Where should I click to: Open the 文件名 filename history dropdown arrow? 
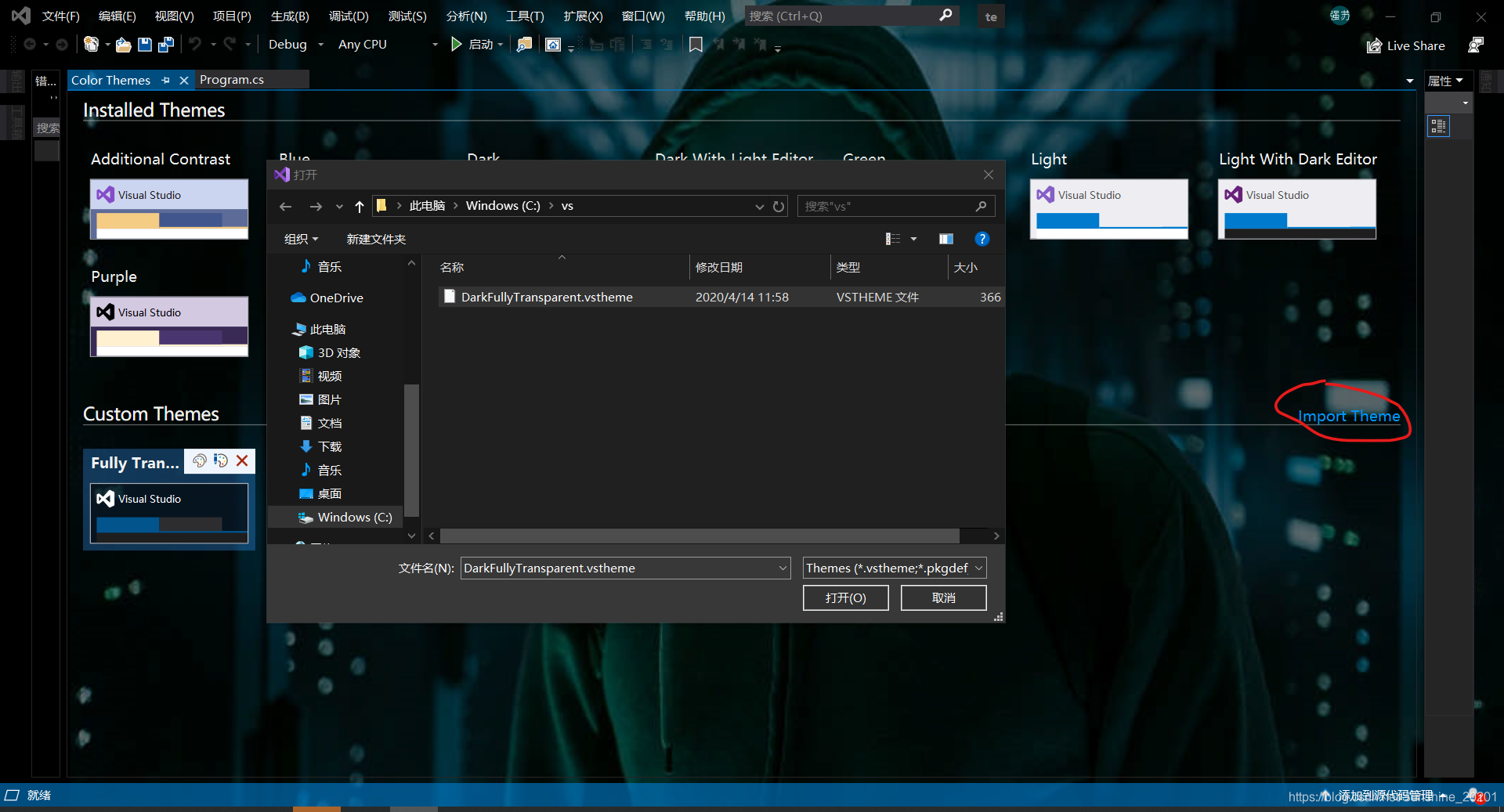tap(783, 568)
